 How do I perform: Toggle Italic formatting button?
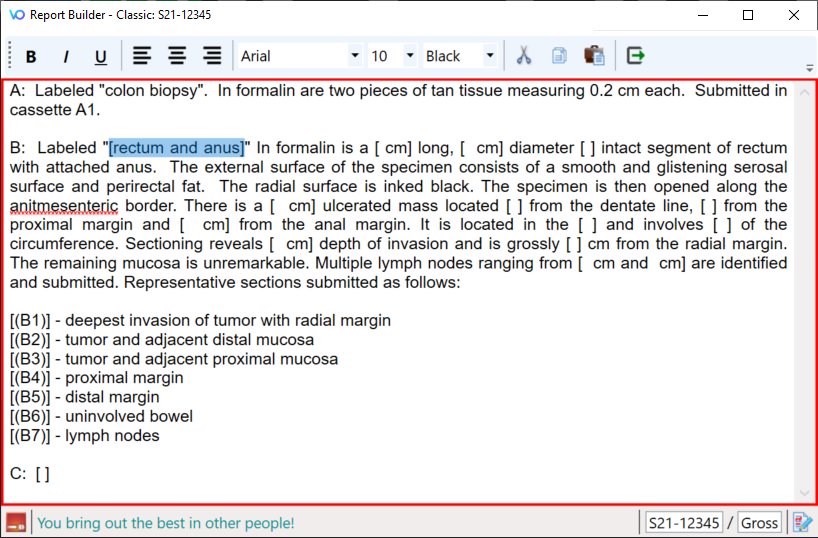click(x=66, y=56)
